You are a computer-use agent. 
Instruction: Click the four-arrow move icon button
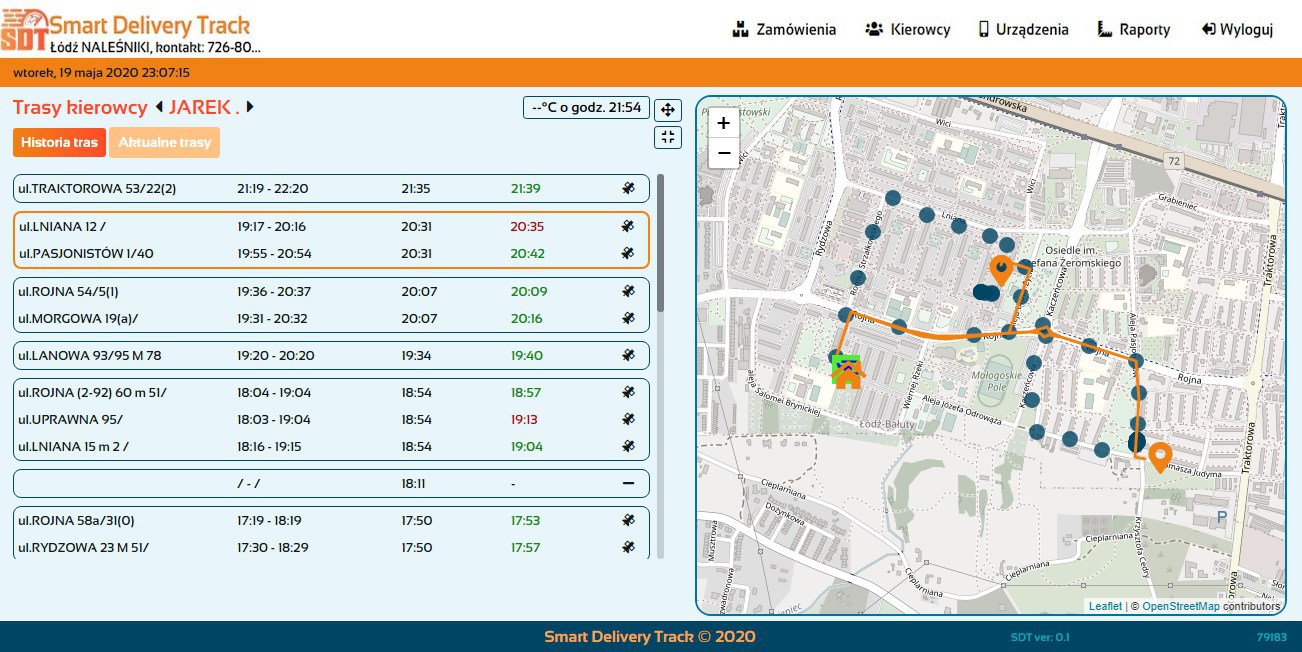668,110
